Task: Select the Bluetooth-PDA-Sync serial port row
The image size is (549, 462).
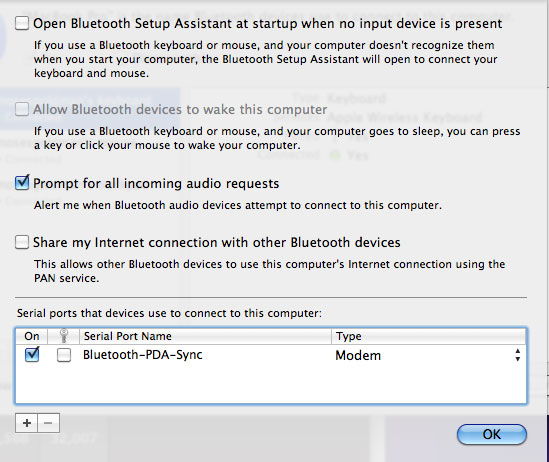Action: coord(271,355)
